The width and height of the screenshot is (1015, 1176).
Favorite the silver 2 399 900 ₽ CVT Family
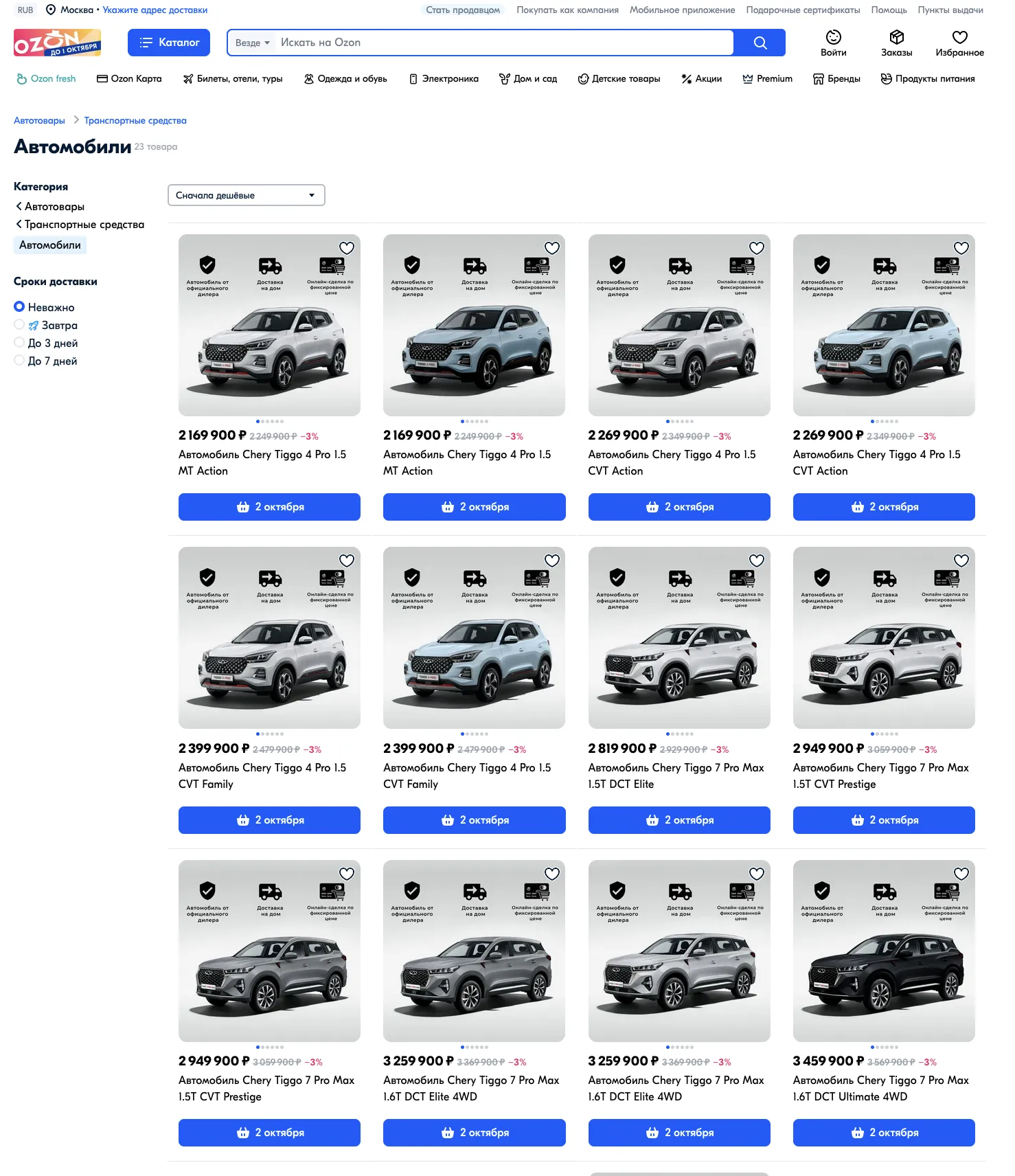[347, 561]
